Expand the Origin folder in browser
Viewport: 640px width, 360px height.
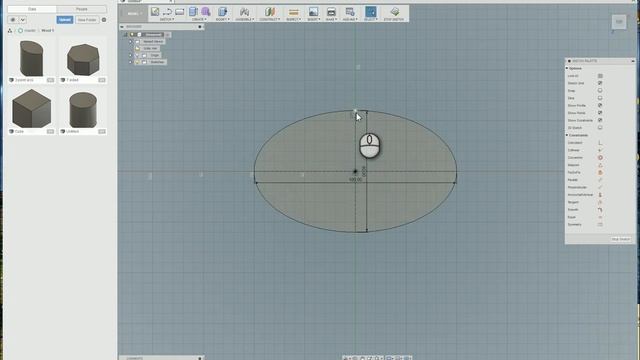(x=131, y=55)
